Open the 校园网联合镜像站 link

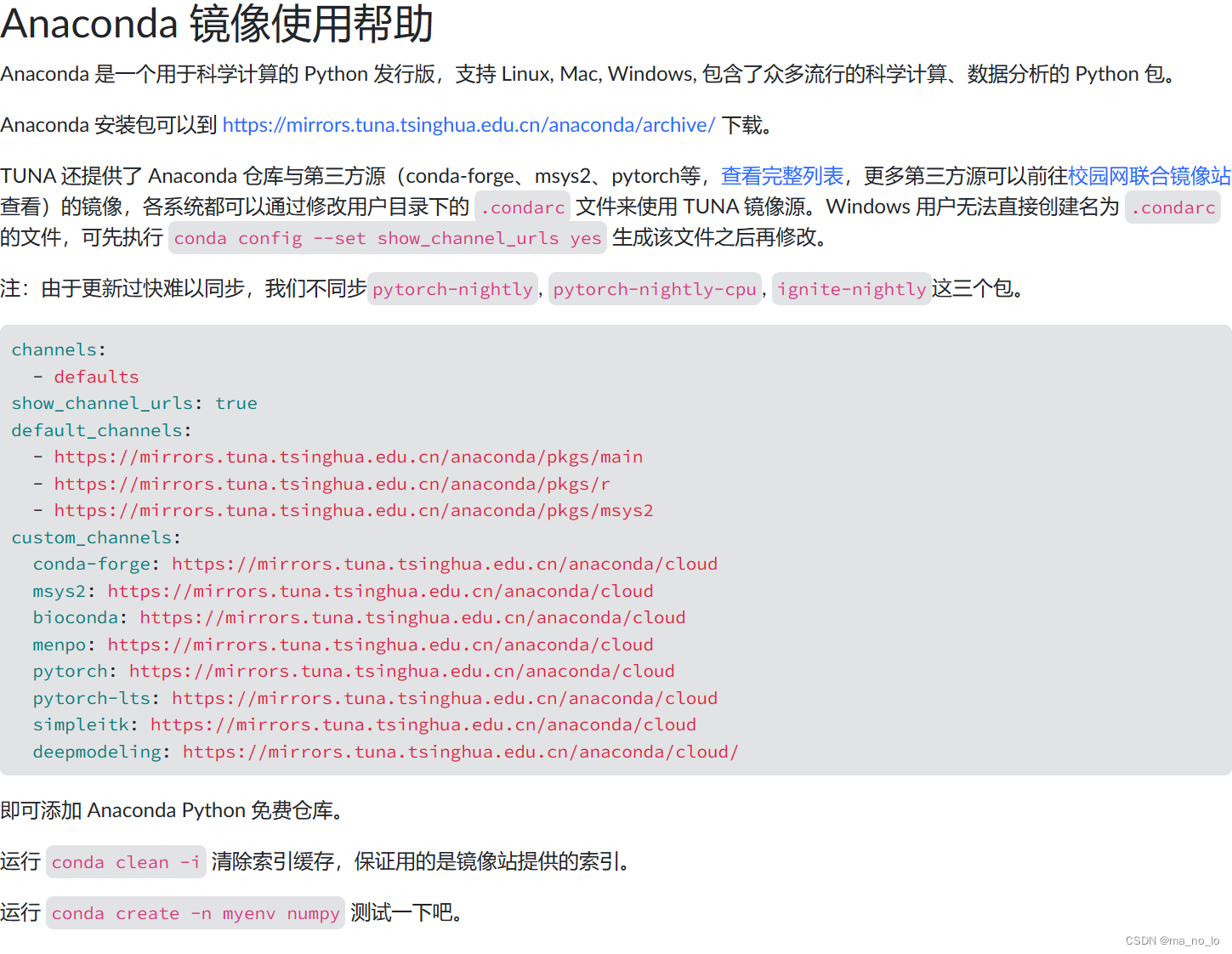pos(1150,176)
